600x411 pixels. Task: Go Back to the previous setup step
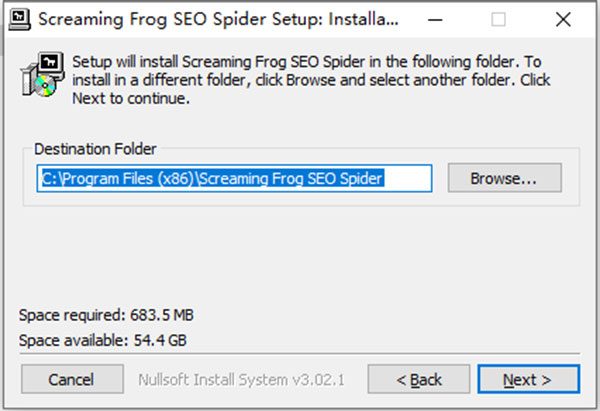pyautogui.click(x=419, y=380)
